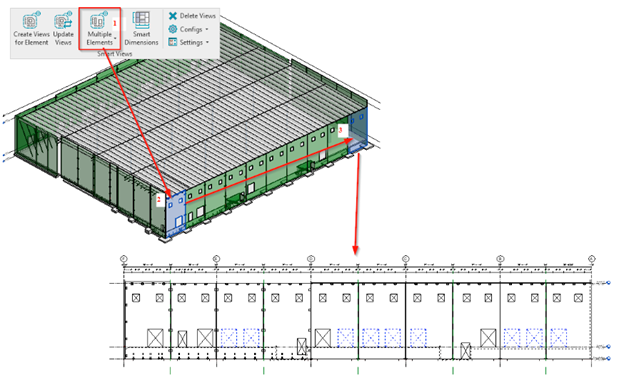Select the top level marker circle at right

click(609, 283)
